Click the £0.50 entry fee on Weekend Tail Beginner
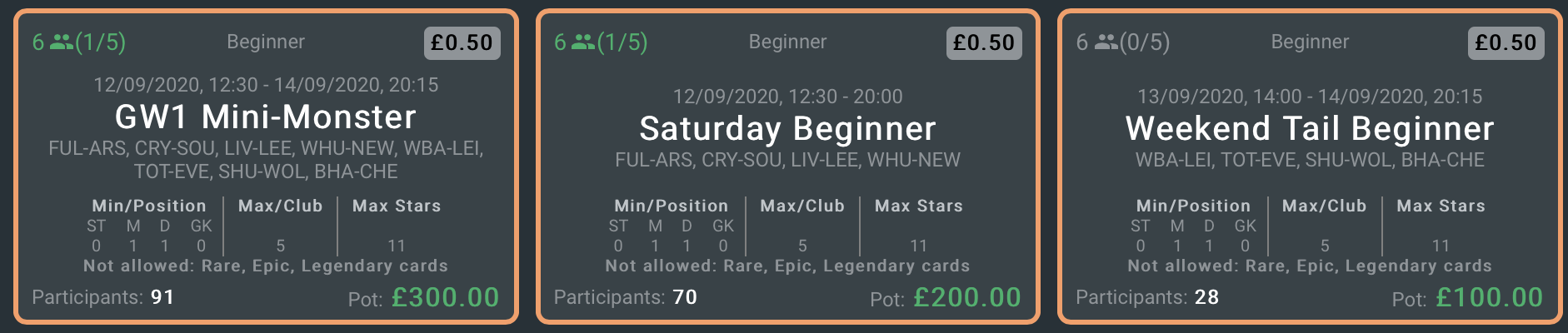The image size is (1568, 333). (x=1506, y=42)
